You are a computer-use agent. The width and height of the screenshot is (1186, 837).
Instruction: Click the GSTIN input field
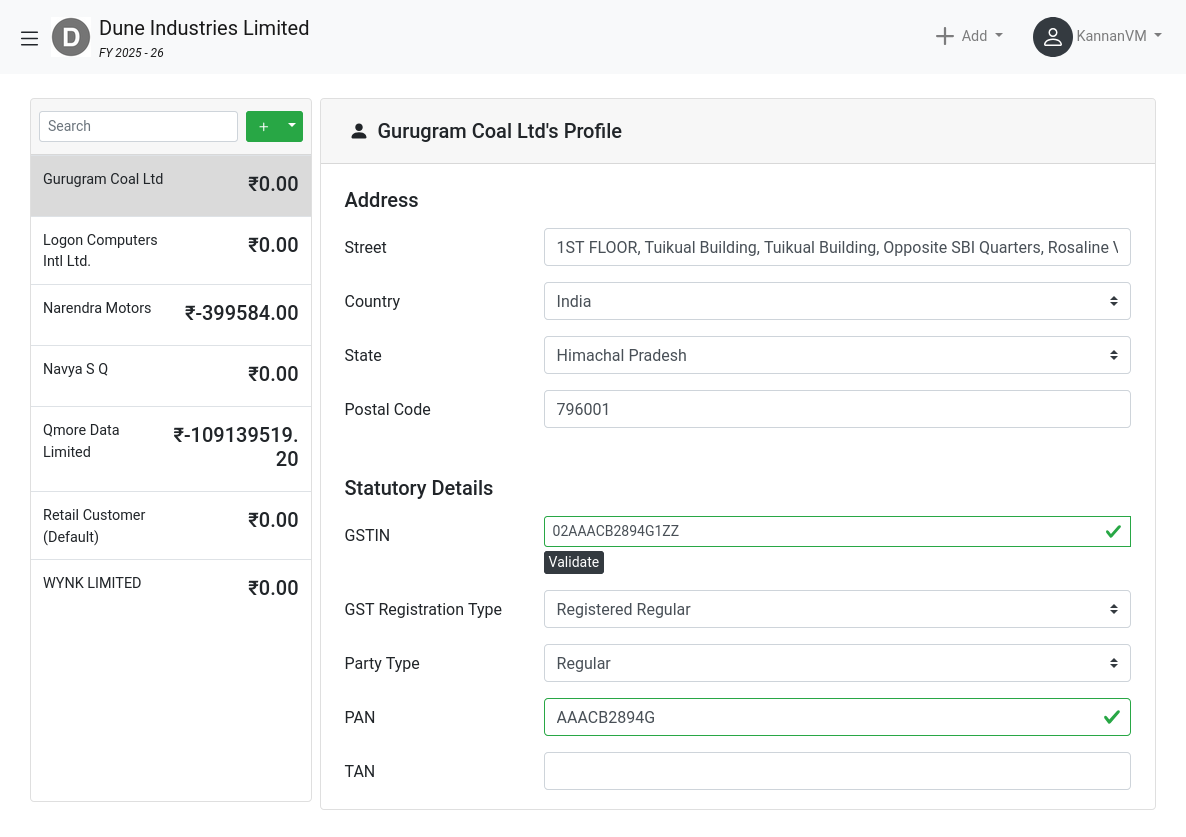[837, 532]
